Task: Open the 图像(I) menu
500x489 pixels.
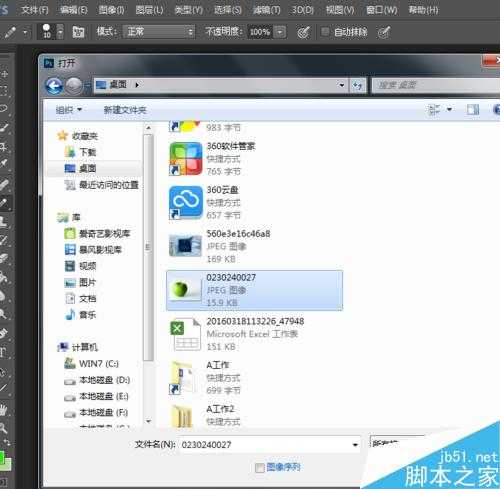Action: (x=111, y=10)
